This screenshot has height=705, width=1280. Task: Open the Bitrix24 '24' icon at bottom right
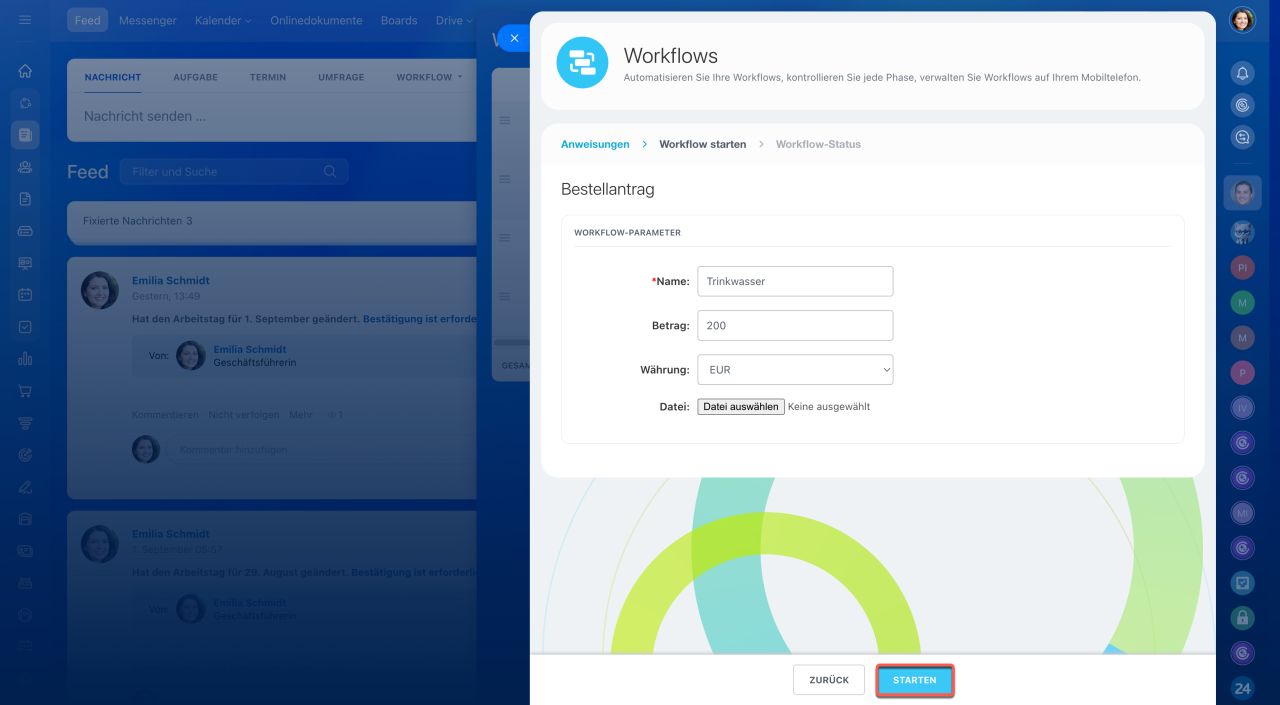1242,688
